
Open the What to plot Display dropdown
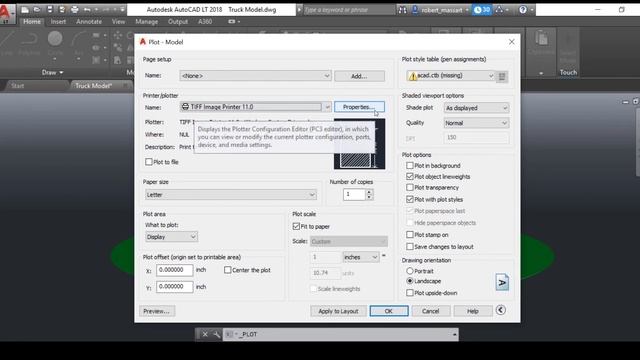(x=171, y=237)
